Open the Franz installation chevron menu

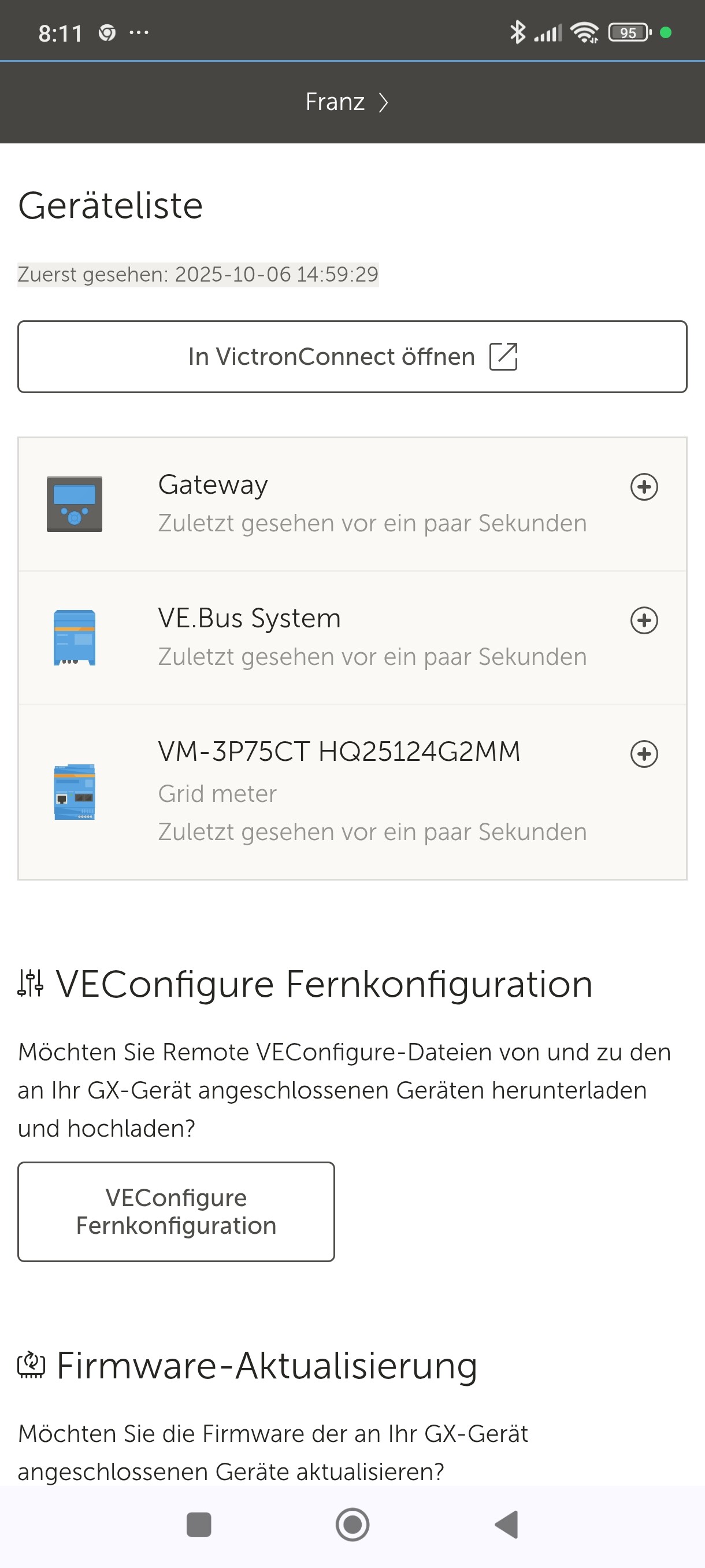pos(383,102)
